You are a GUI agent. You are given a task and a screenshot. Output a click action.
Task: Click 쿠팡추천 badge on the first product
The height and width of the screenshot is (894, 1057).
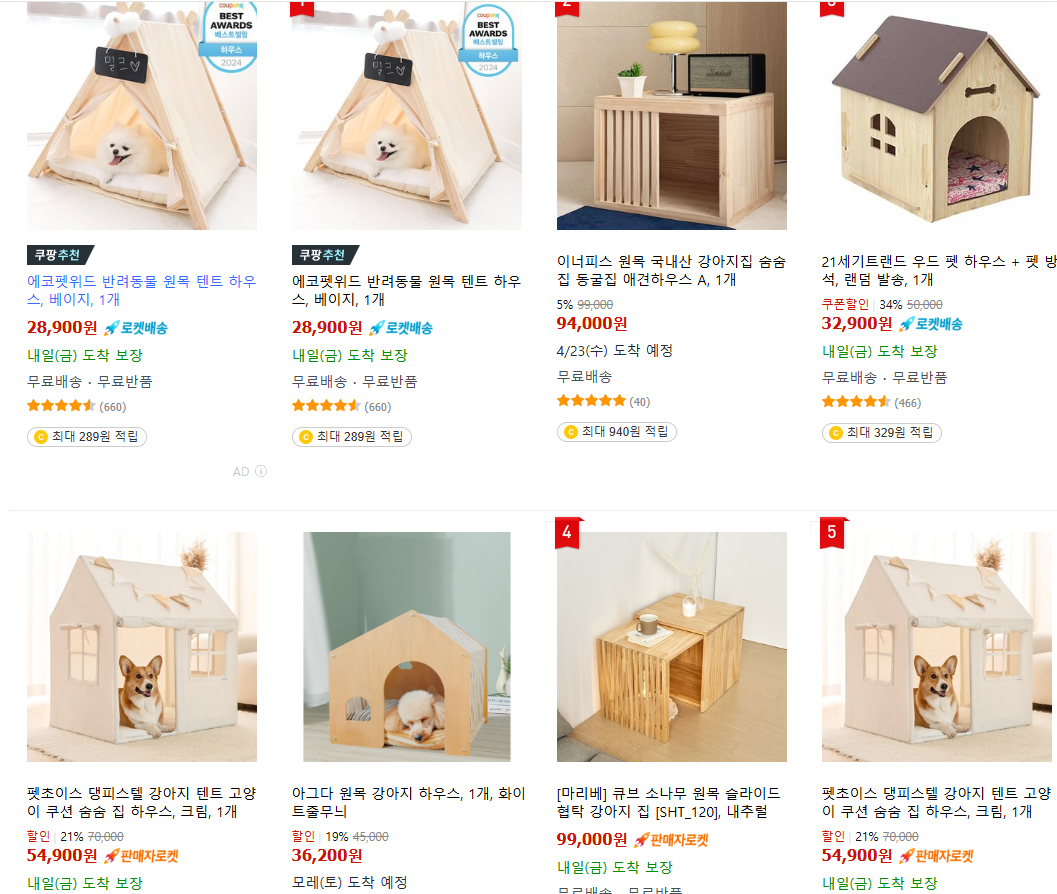pyautogui.click(x=59, y=255)
